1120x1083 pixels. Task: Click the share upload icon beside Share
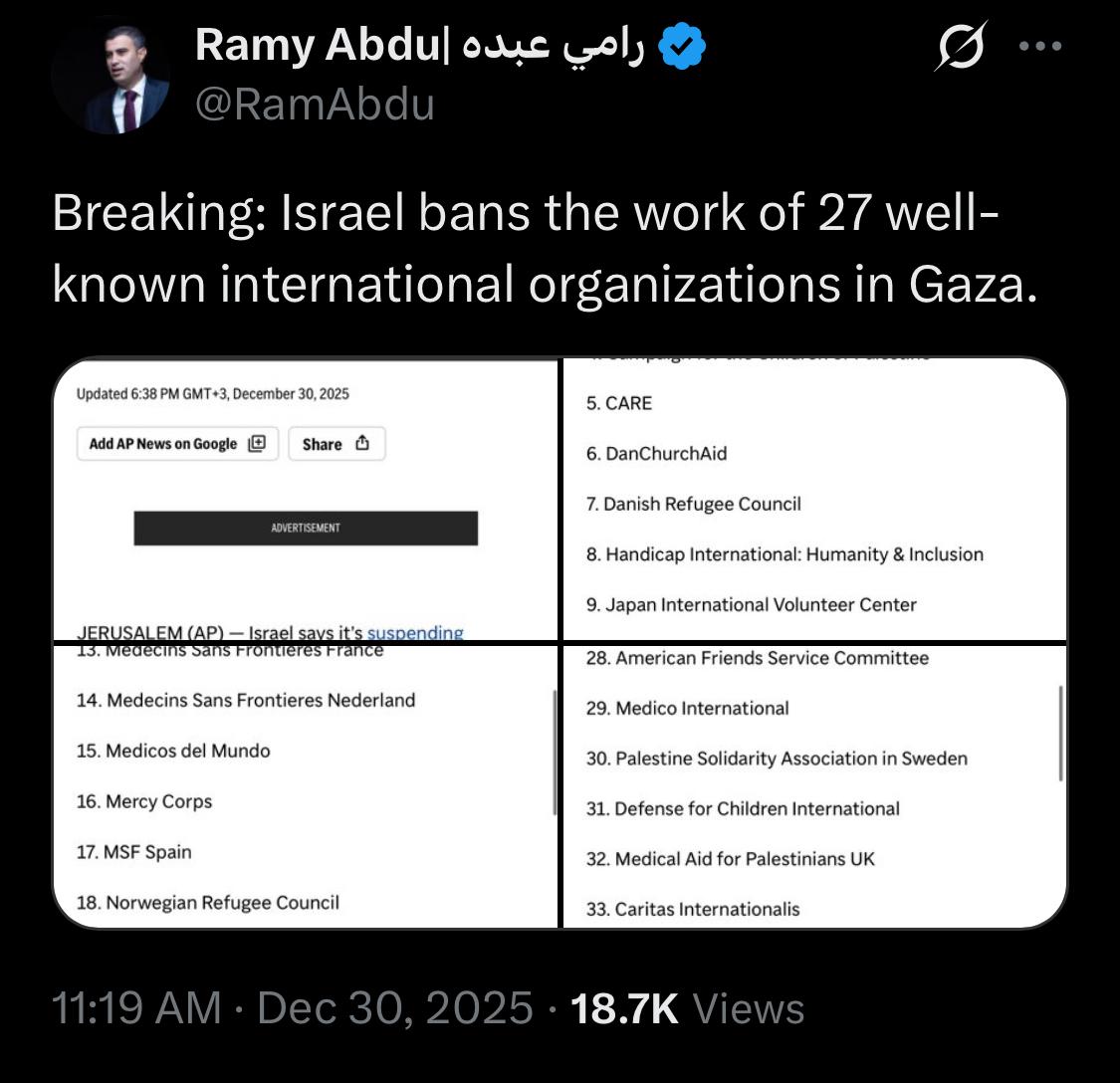[362, 444]
